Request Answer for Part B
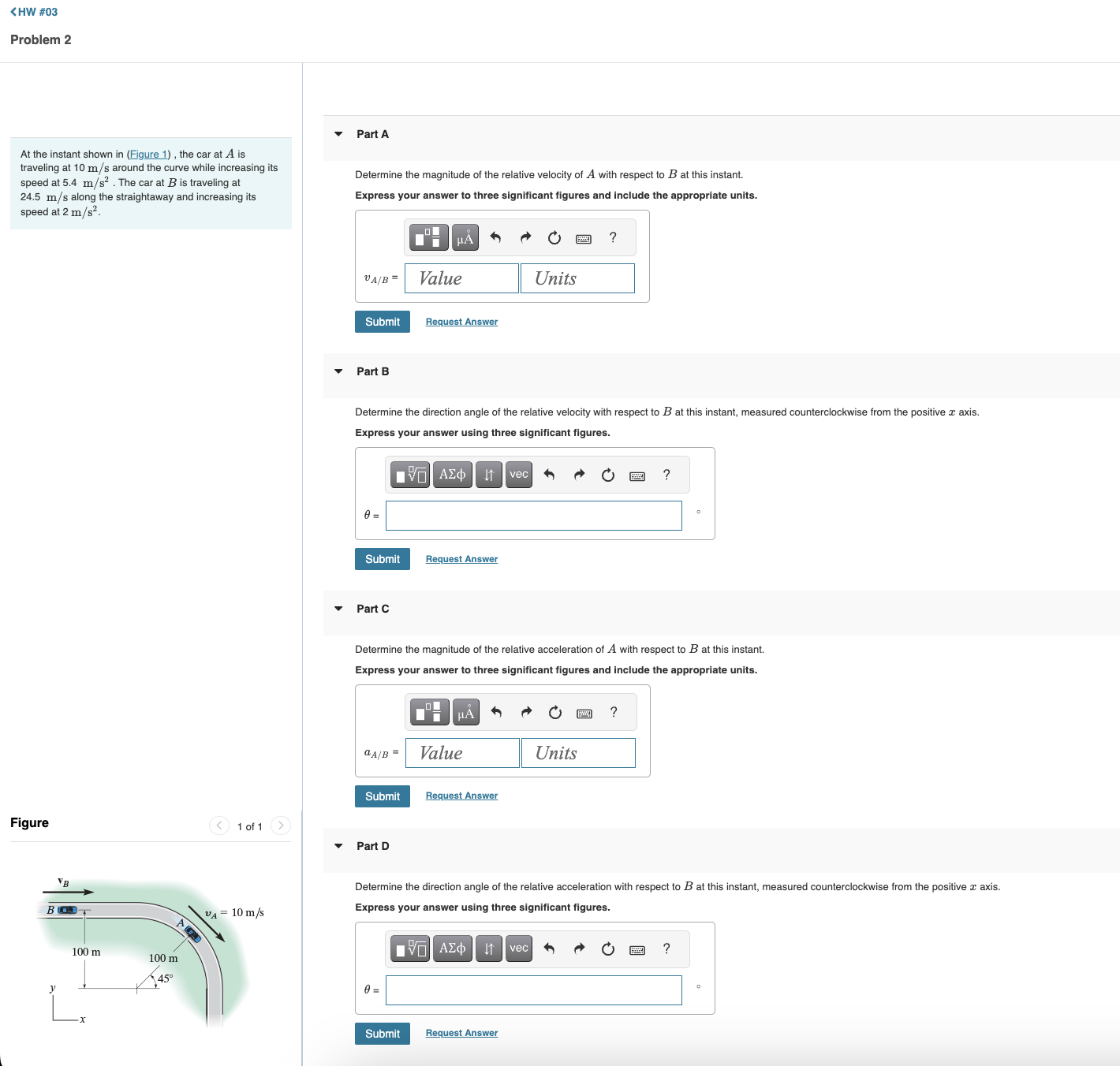 pos(461,559)
